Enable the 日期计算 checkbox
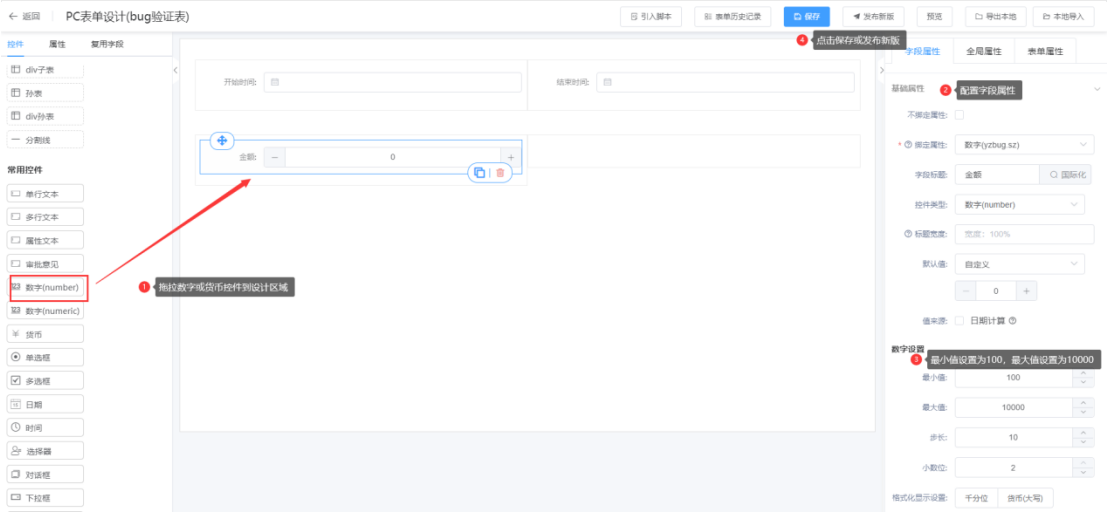 click(x=960, y=320)
